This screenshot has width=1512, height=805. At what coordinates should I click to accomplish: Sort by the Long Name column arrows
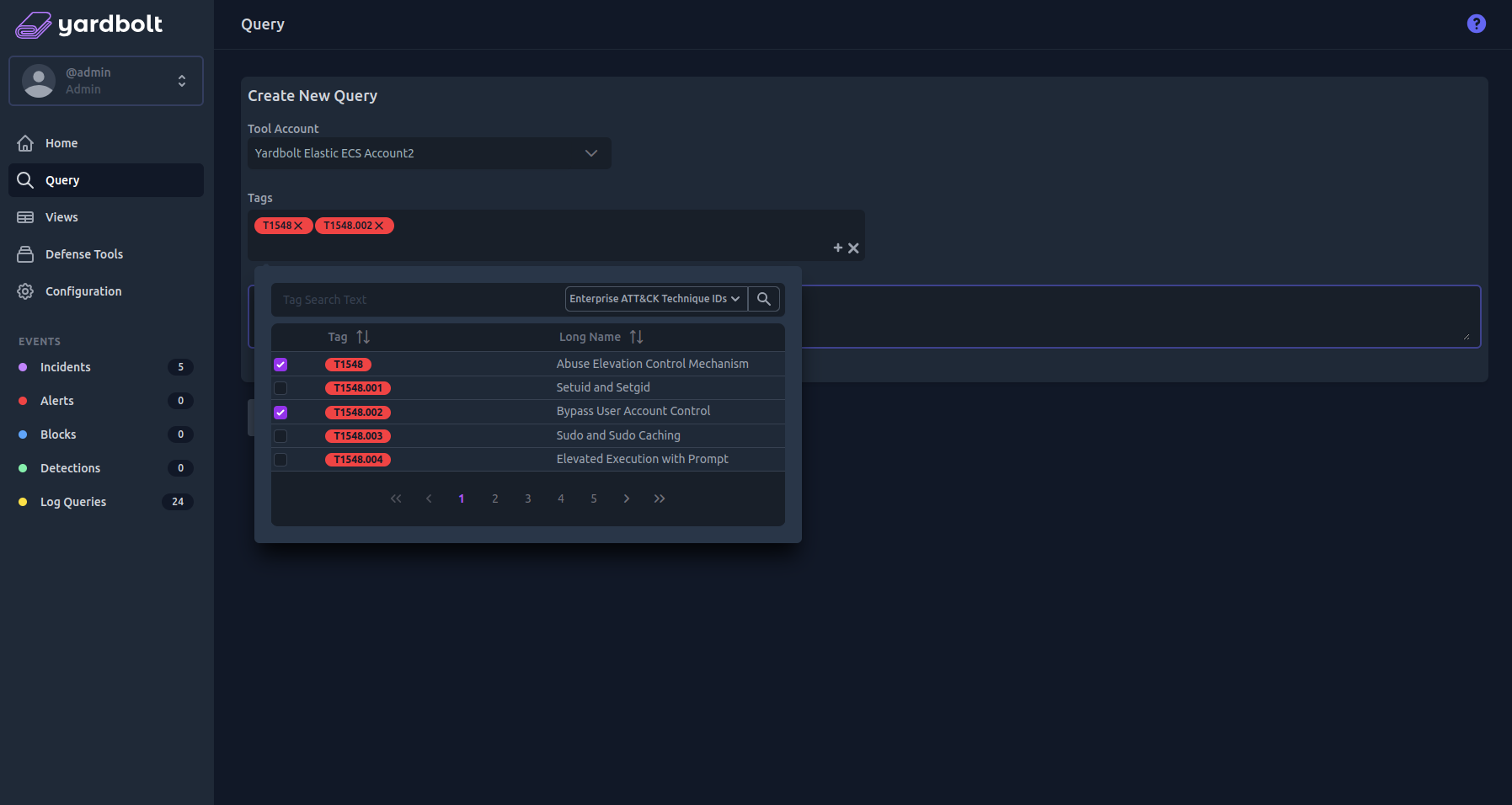636,337
